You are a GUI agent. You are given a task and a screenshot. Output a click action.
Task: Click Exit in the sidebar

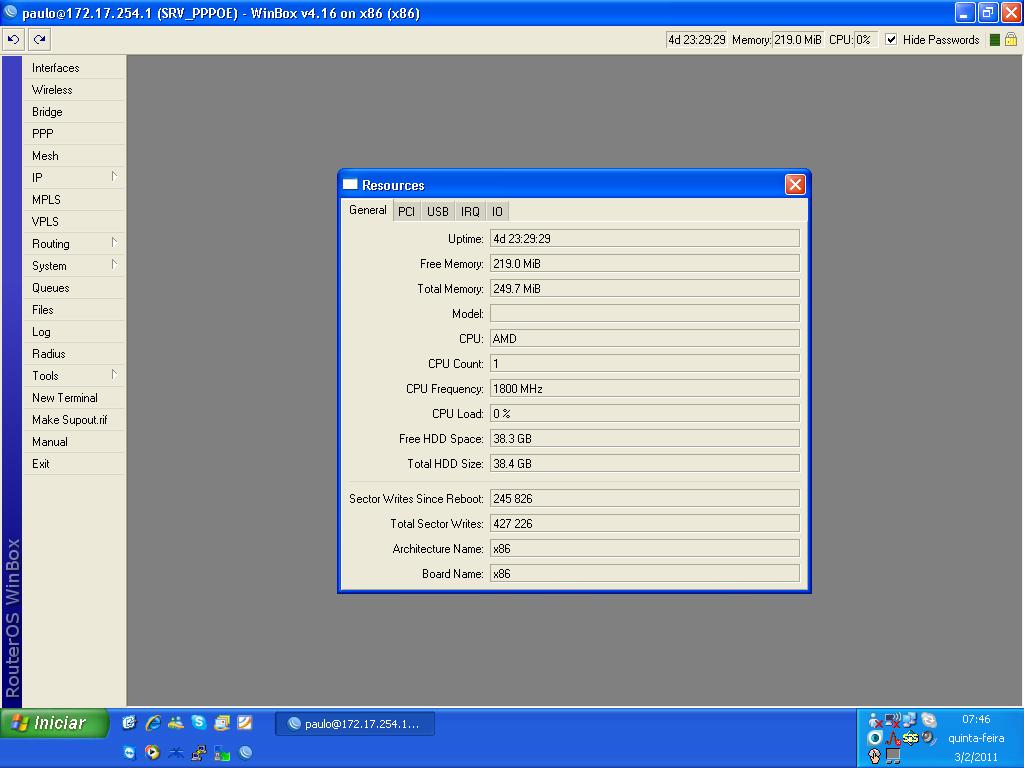pos(74,464)
